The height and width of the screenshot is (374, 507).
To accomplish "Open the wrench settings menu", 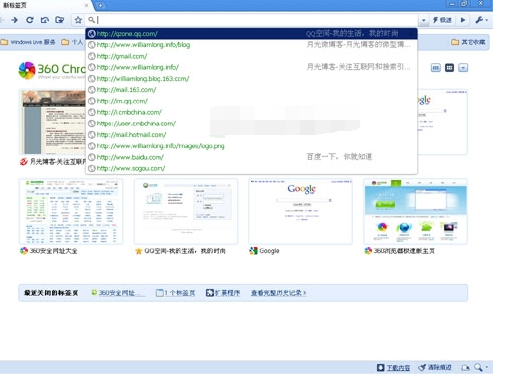I will click(481, 20).
